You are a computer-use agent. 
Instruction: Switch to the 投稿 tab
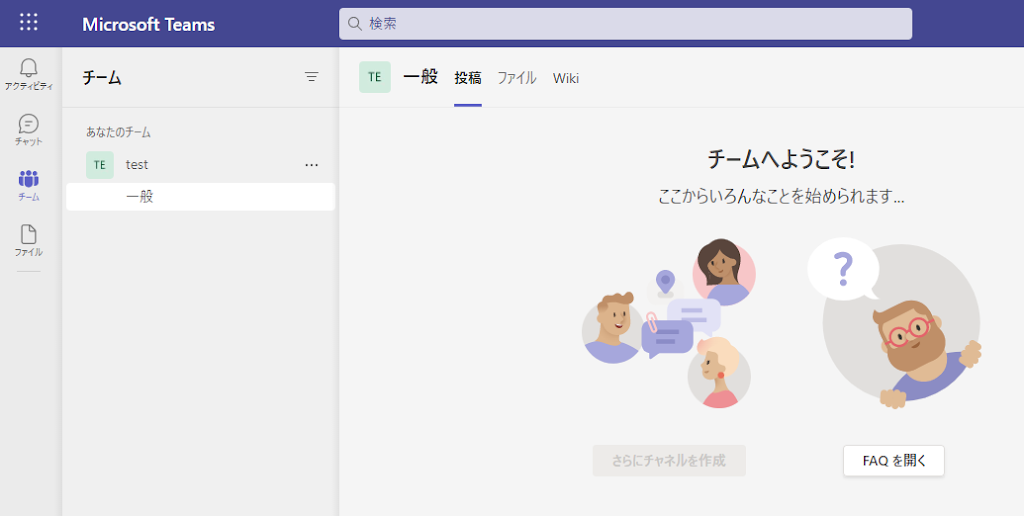click(468, 78)
